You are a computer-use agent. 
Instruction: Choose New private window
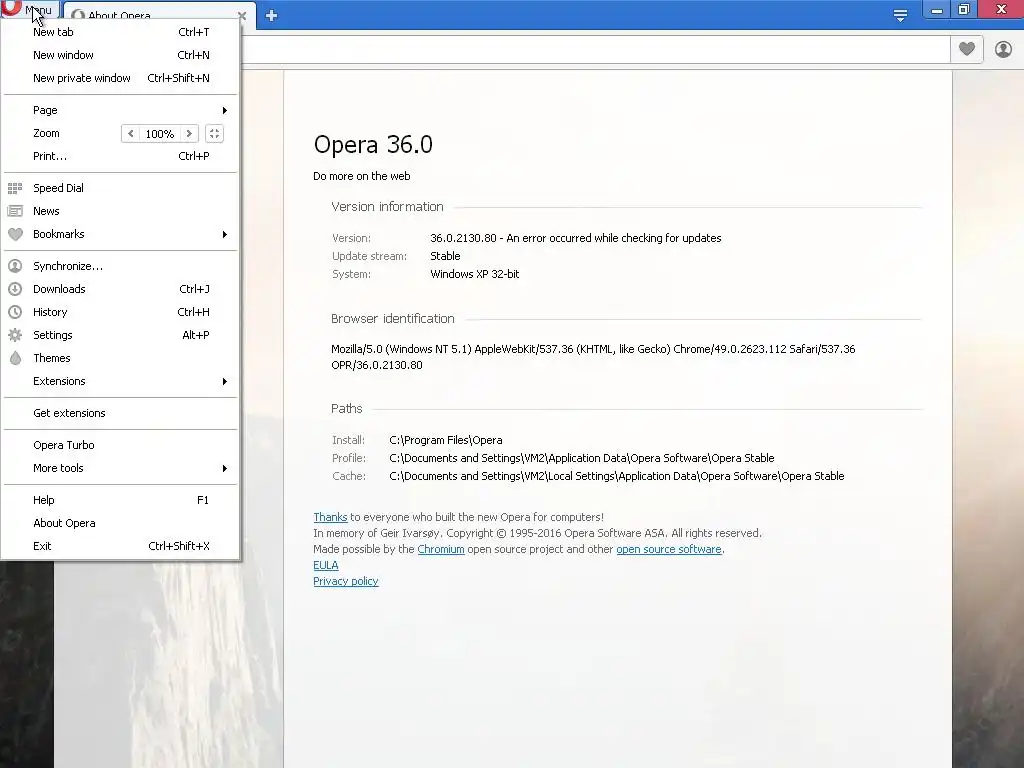pyautogui.click(x=121, y=78)
